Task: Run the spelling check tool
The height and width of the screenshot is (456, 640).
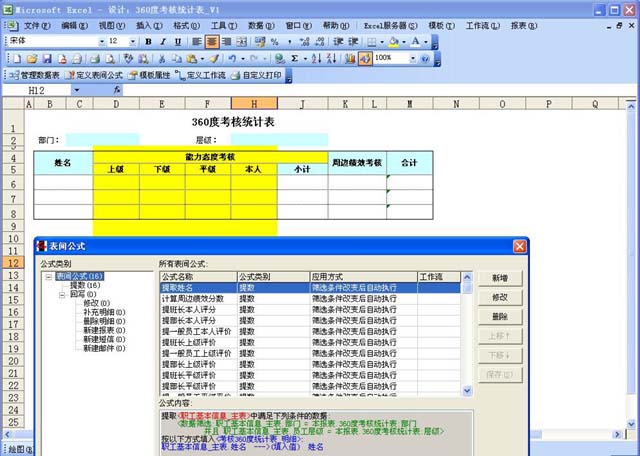Action: pos(128,58)
